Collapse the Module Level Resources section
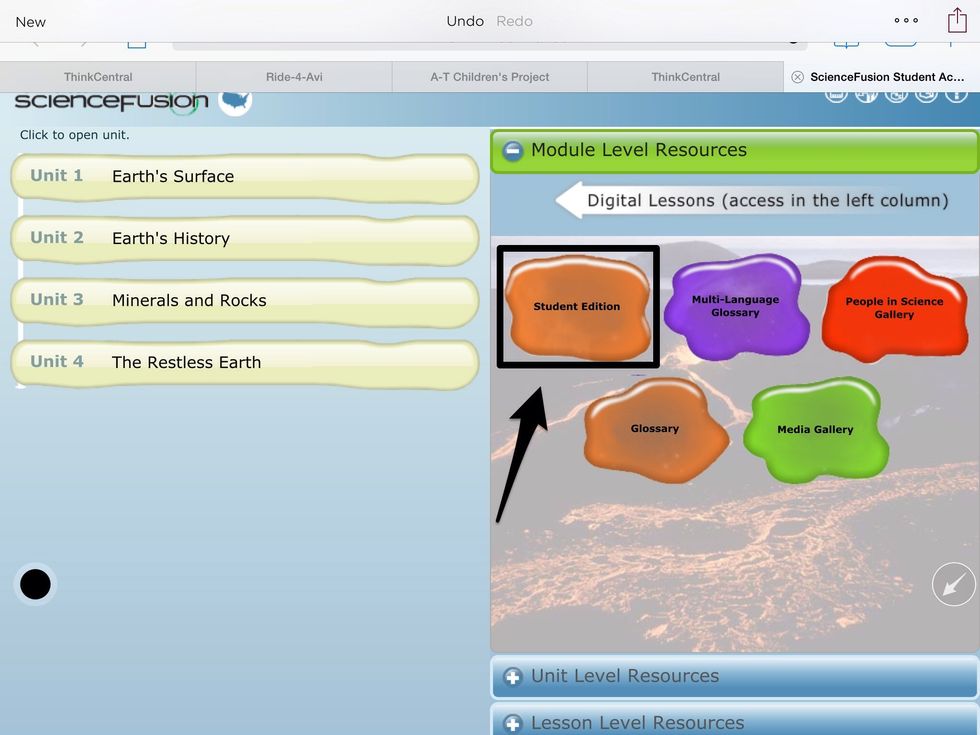Screen dimensions: 980x735 [513, 151]
